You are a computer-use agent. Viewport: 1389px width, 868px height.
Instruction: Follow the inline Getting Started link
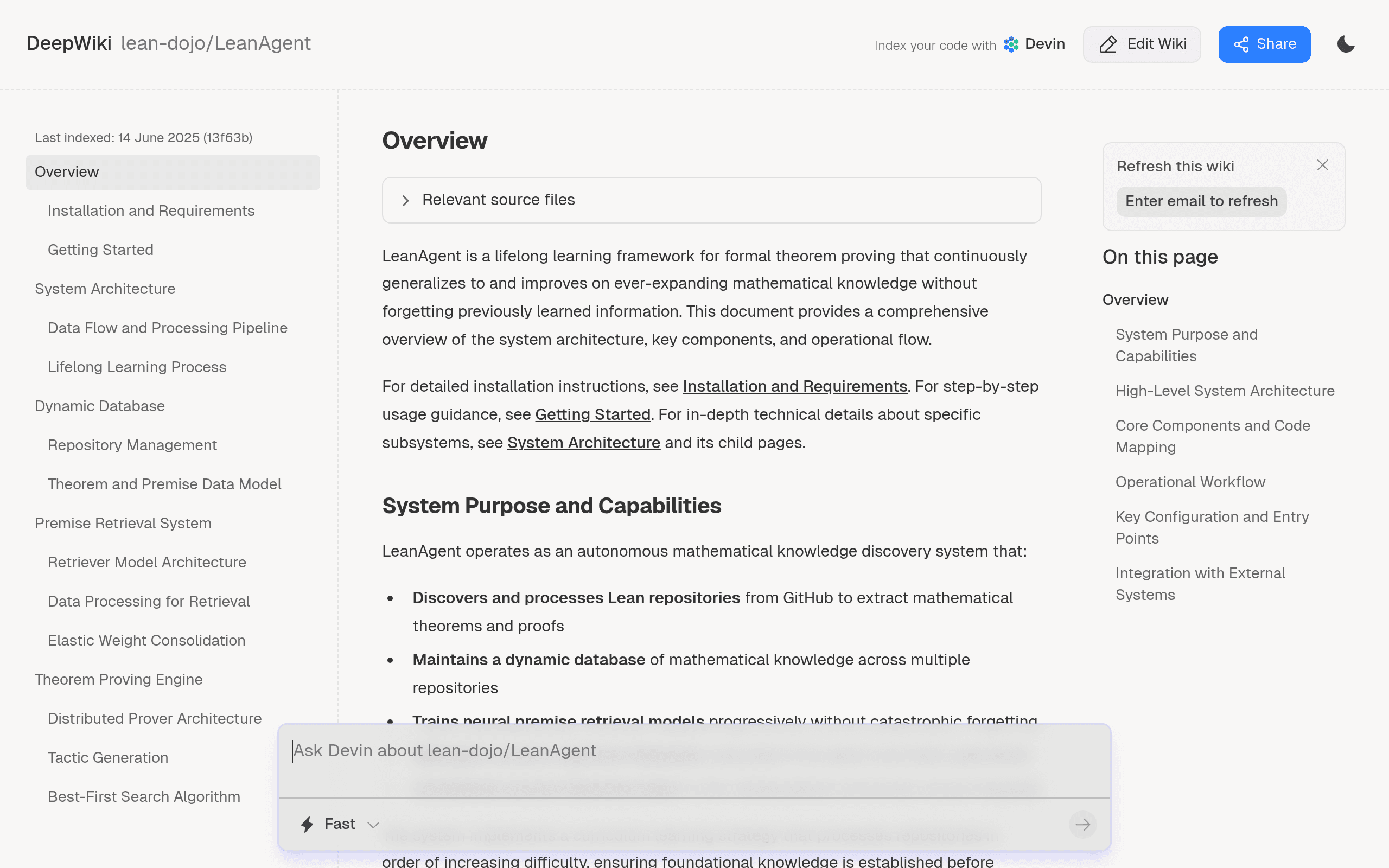coord(592,414)
